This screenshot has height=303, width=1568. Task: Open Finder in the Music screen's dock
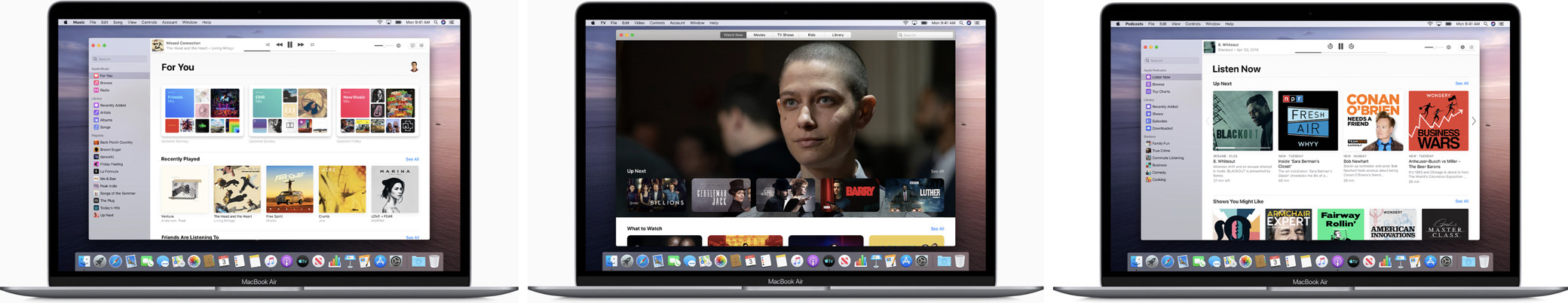(x=84, y=262)
